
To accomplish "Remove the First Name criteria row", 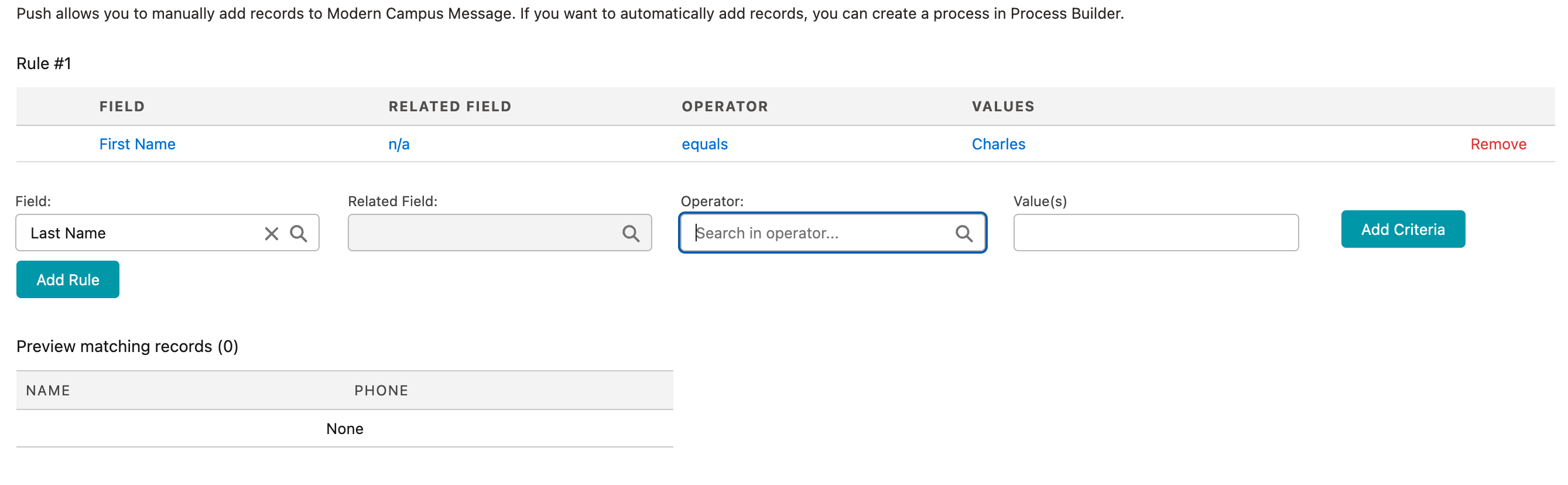I will [x=1498, y=145].
